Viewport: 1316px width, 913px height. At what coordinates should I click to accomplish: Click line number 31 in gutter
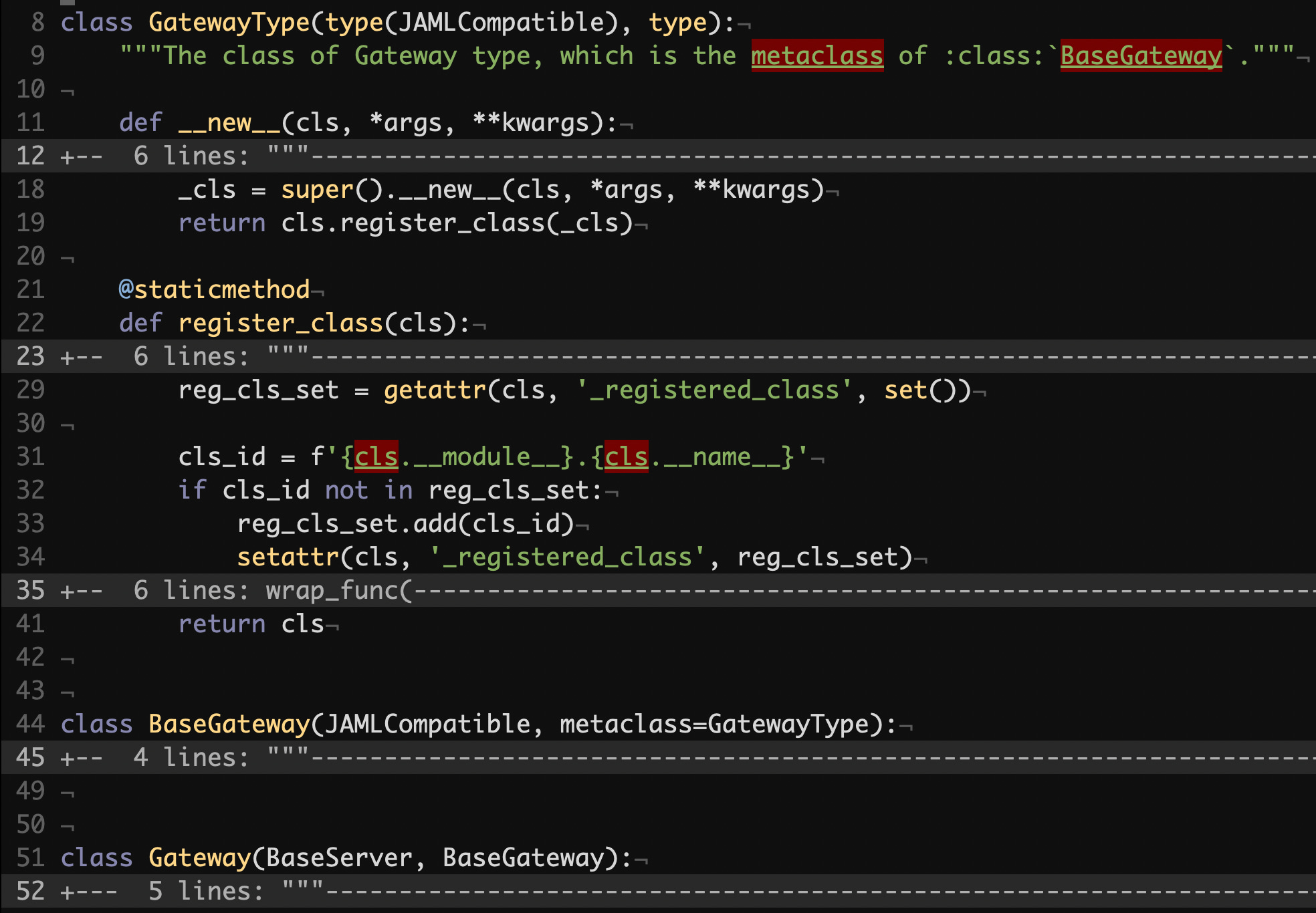pos(31,456)
